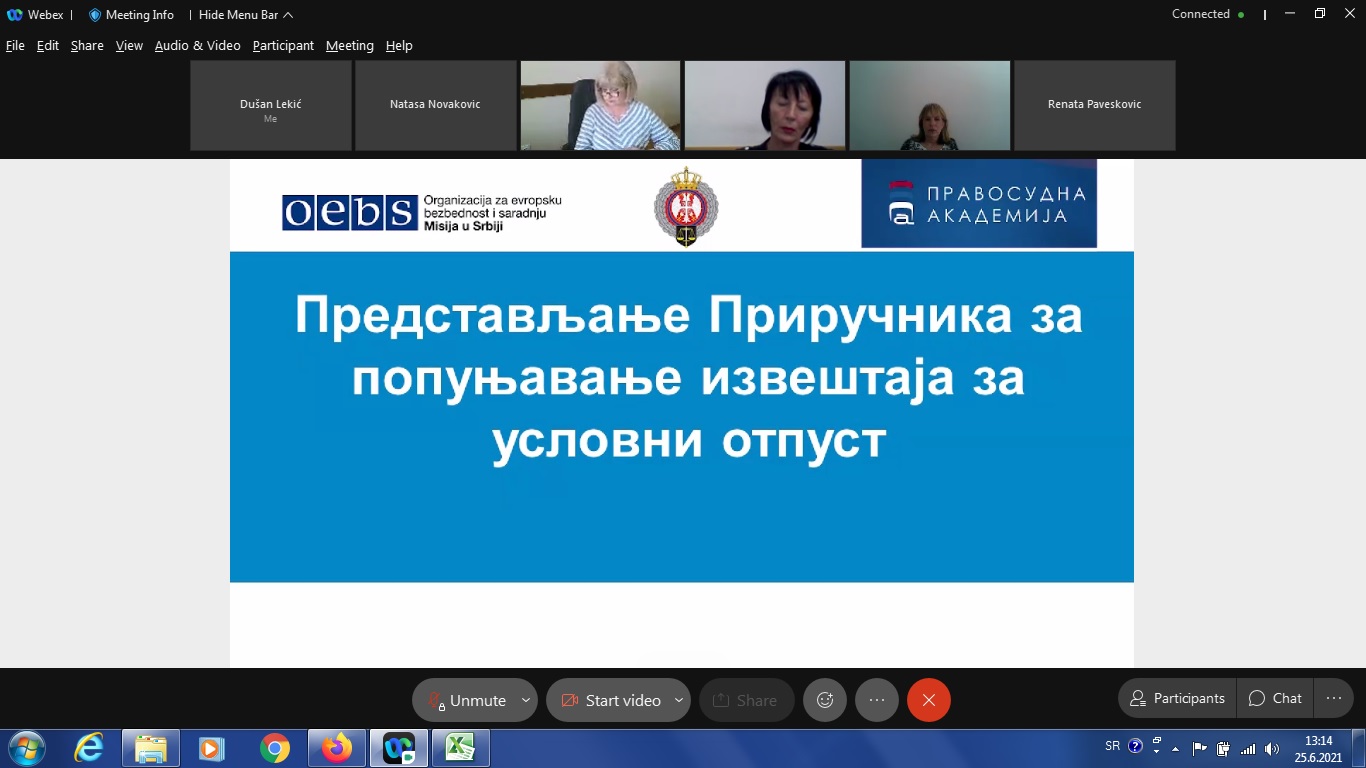Open the Audio & Video menu
Viewport: 1366px width, 768px height.
click(197, 46)
